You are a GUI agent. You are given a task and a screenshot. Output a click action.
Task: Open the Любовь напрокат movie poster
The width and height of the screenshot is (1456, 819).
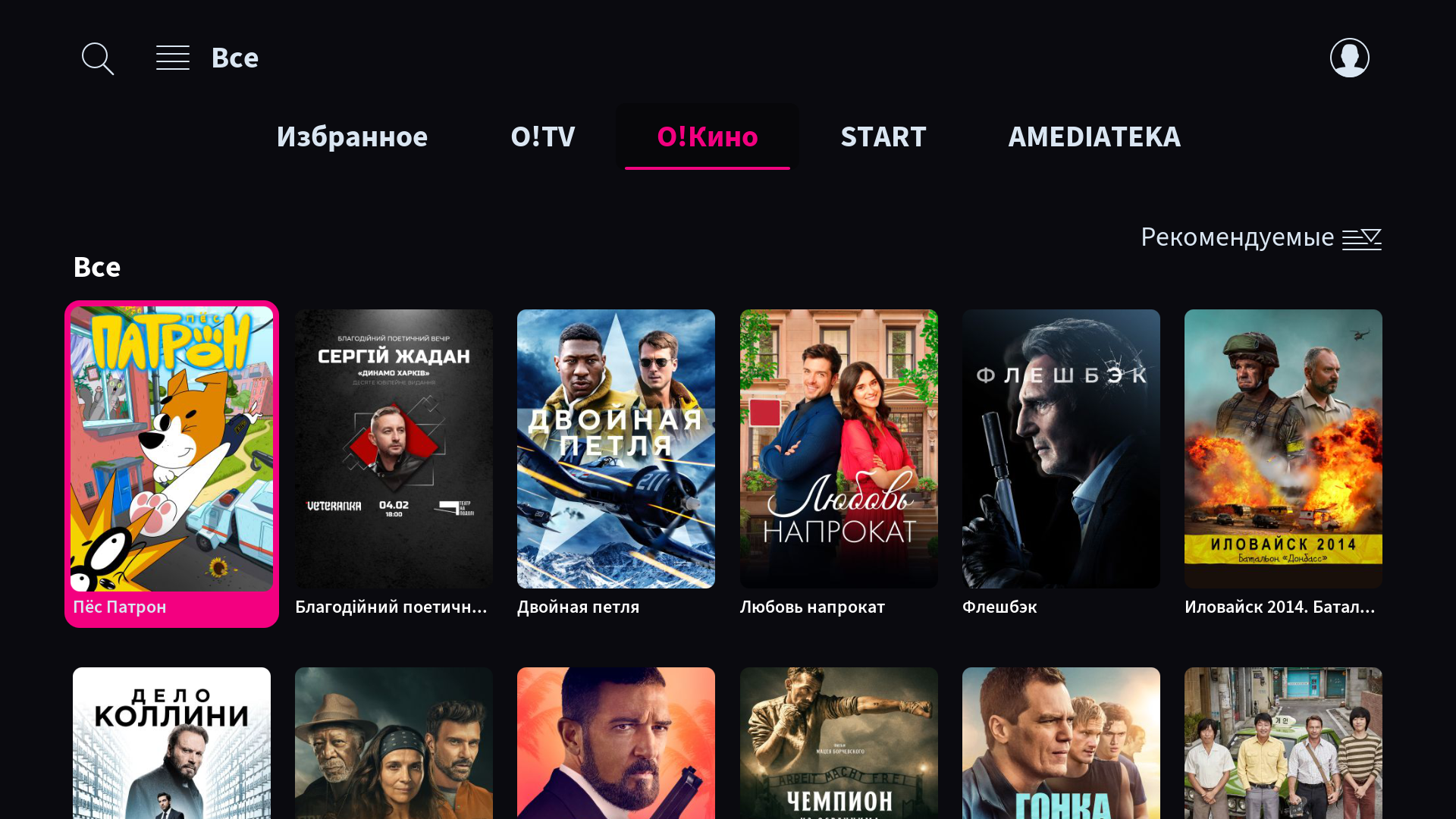pyautogui.click(x=839, y=449)
